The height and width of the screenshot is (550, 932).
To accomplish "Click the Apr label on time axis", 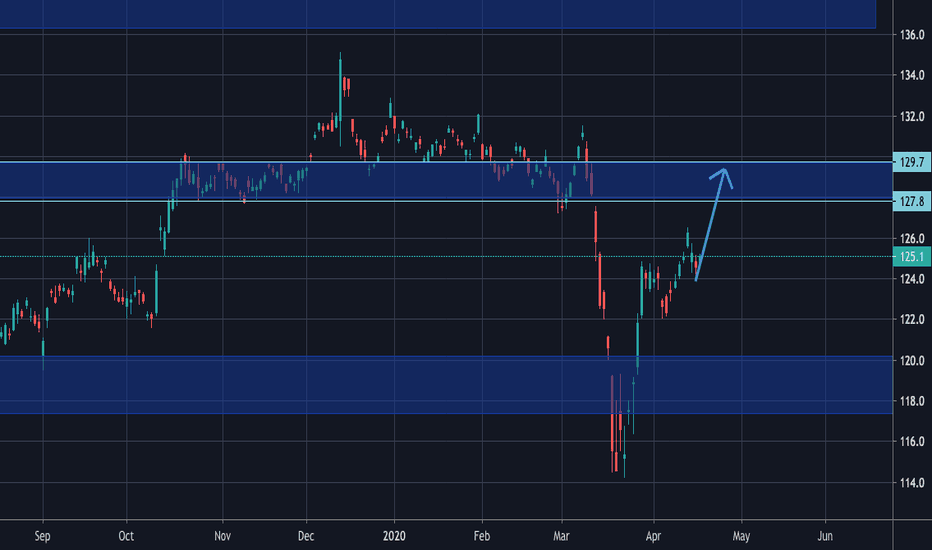I will tap(653, 536).
